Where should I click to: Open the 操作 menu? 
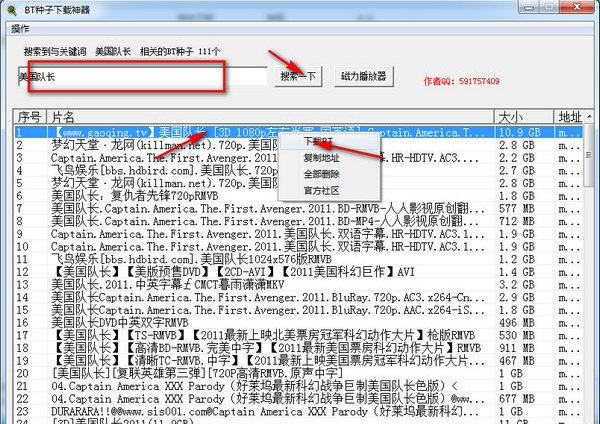[21, 28]
